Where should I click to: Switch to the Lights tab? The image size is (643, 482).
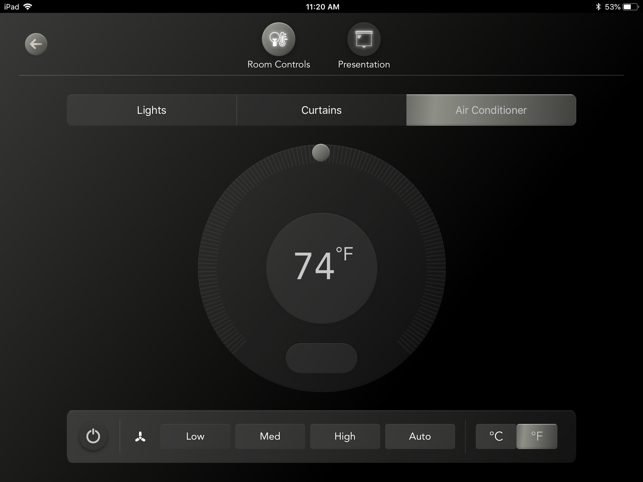(152, 110)
